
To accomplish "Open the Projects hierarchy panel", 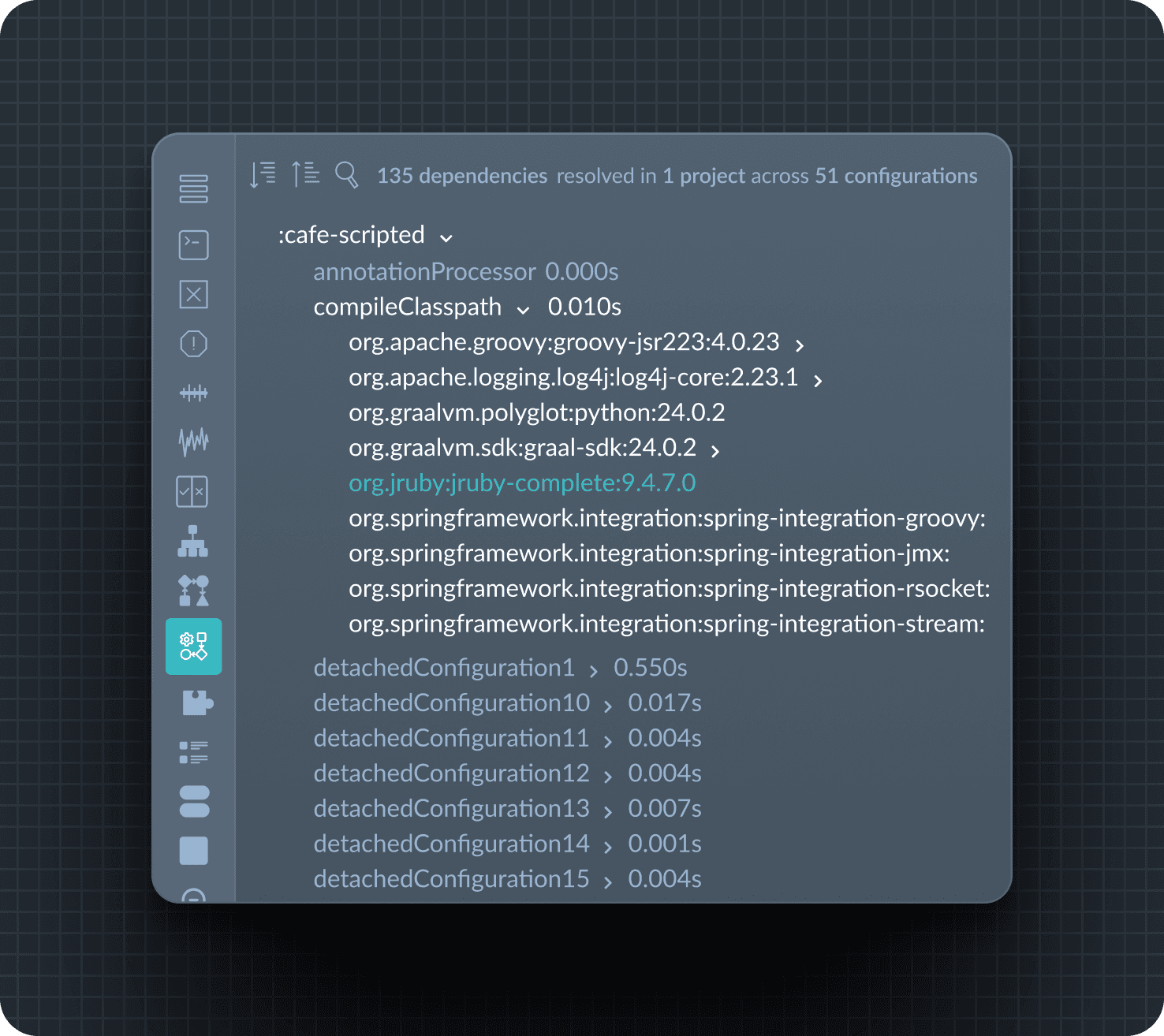I will click(x=193, y=542).
